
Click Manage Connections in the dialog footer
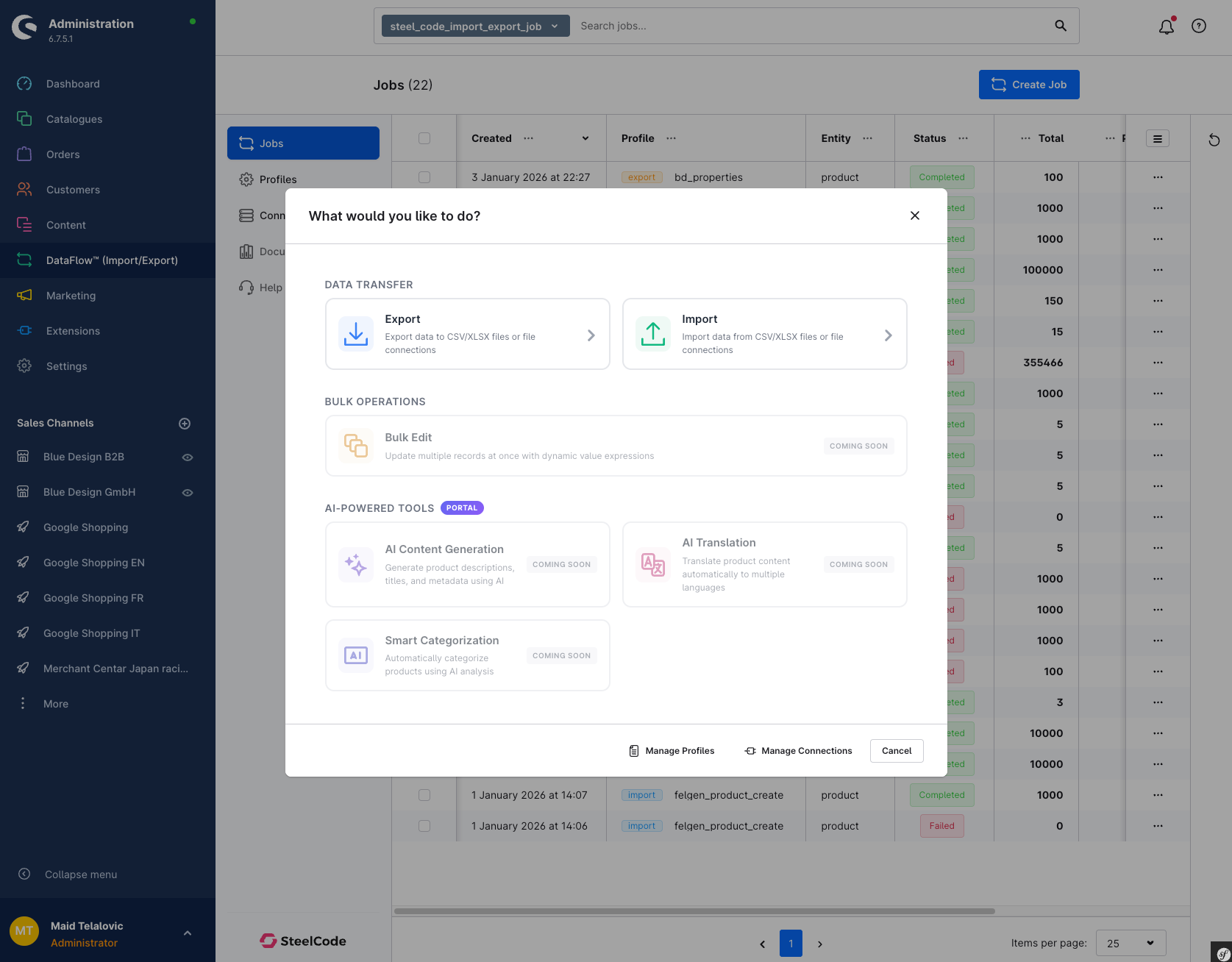click(798, 750)
